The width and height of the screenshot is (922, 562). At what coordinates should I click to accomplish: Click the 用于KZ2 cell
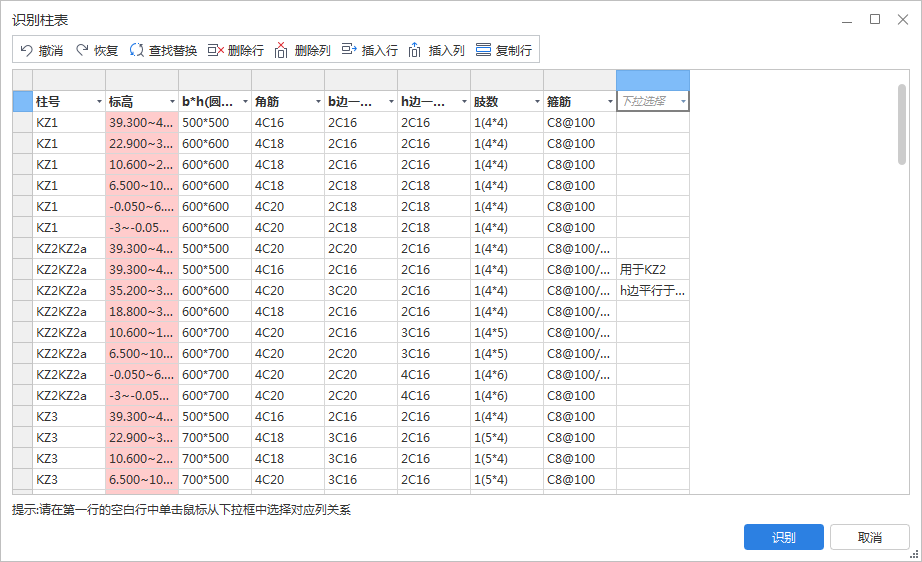point(653,270)
